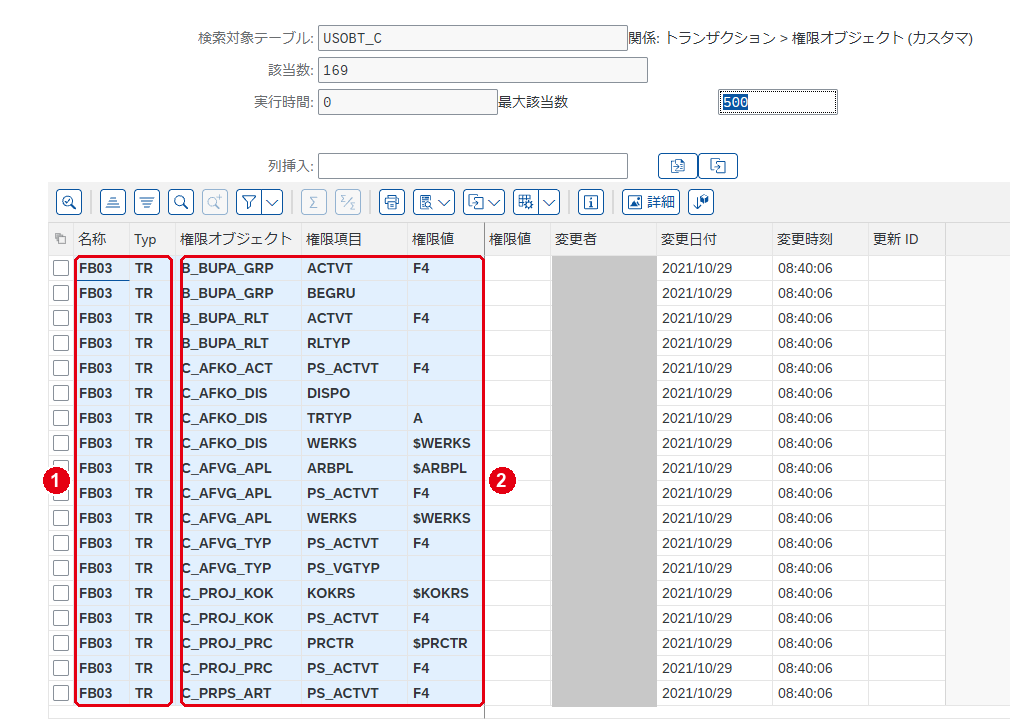Click the 変更者 column header

603,239
